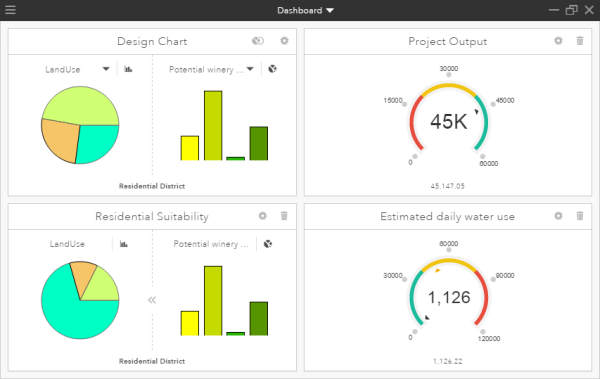Click the 1,126.22 value label

[x=448, y=361]
